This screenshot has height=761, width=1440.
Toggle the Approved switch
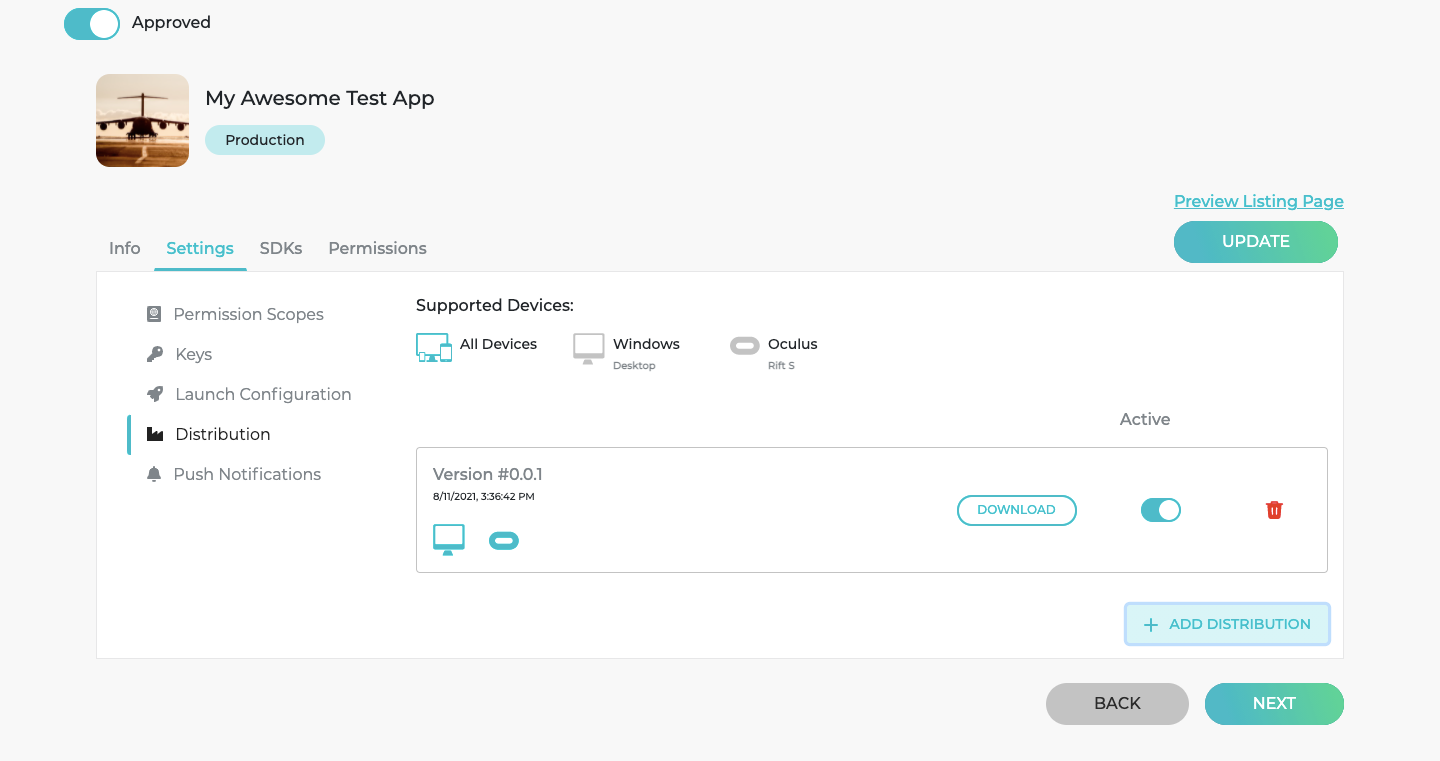[92, 23]
